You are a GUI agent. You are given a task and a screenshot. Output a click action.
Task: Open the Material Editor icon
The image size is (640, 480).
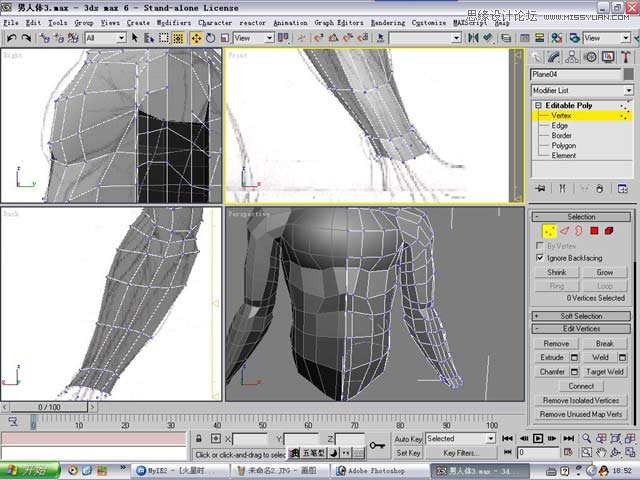click(x=557, y=38)
